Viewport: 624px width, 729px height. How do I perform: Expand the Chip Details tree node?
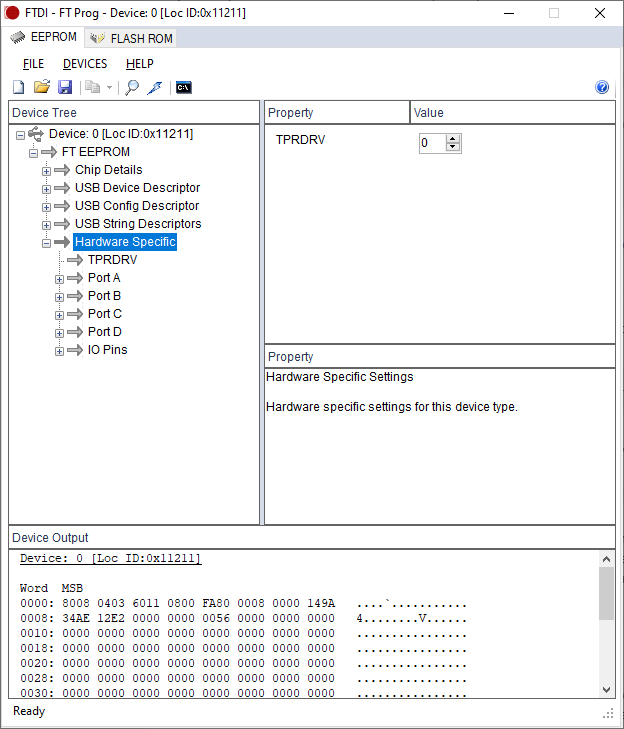pos(46,171)
